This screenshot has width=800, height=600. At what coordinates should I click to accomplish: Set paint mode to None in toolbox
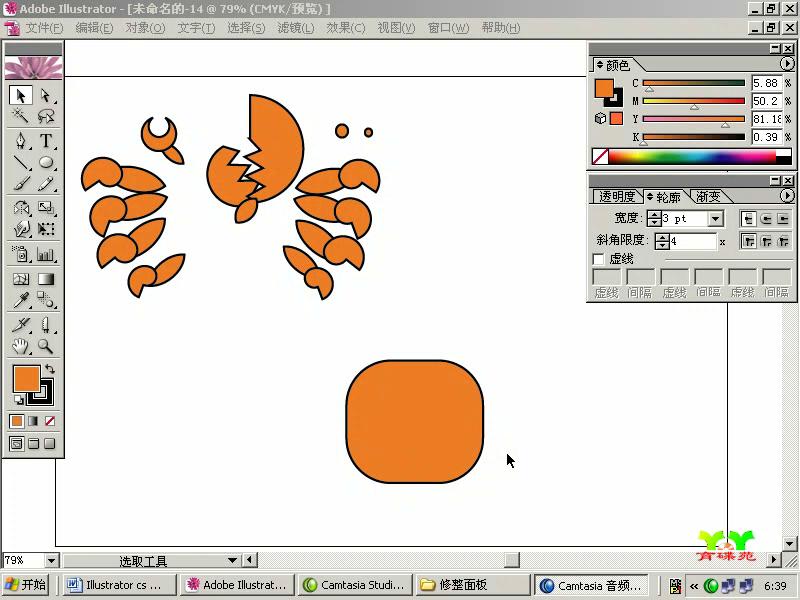[49, 421]
